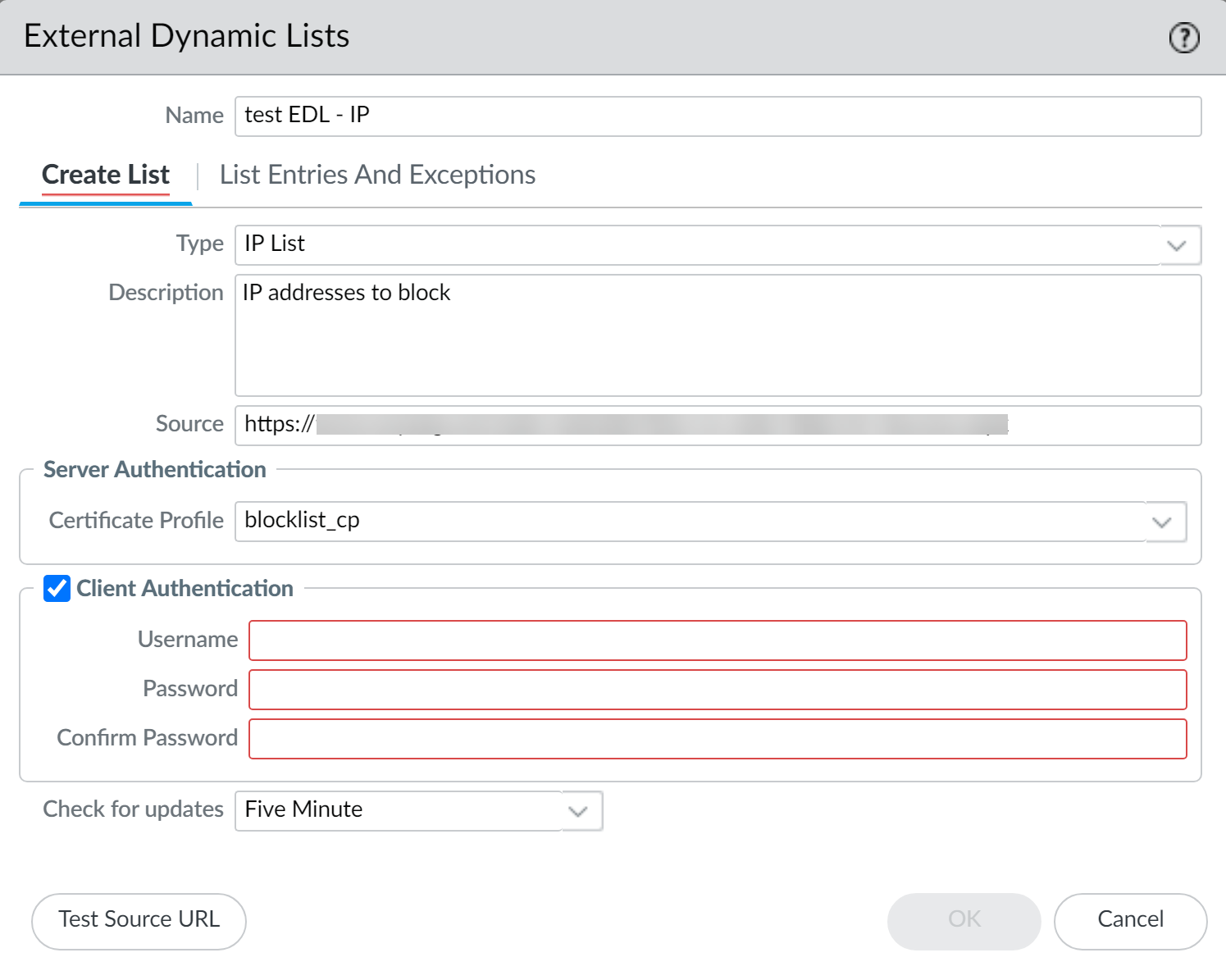Screen dimensions: 1226x980
Task: Click the Check for updates dropdown chevron
Action: point(578,811)
